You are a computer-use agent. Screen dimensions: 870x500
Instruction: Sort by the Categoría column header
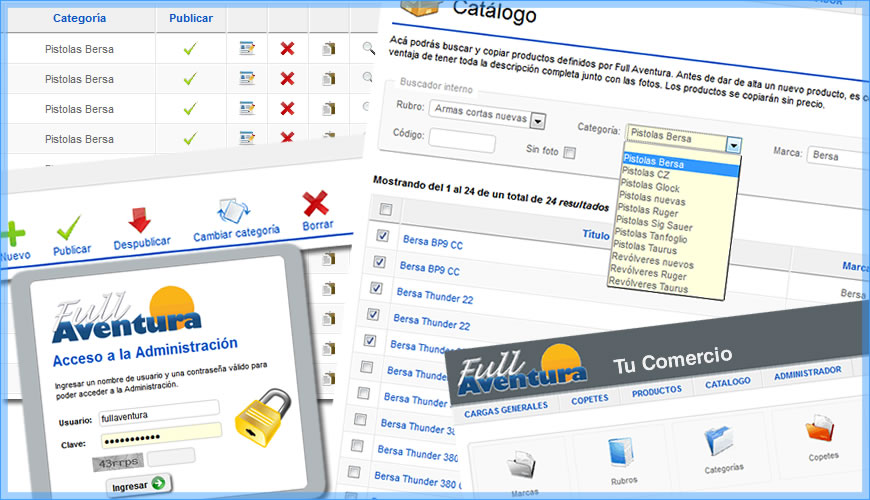(x=79, y=18)
